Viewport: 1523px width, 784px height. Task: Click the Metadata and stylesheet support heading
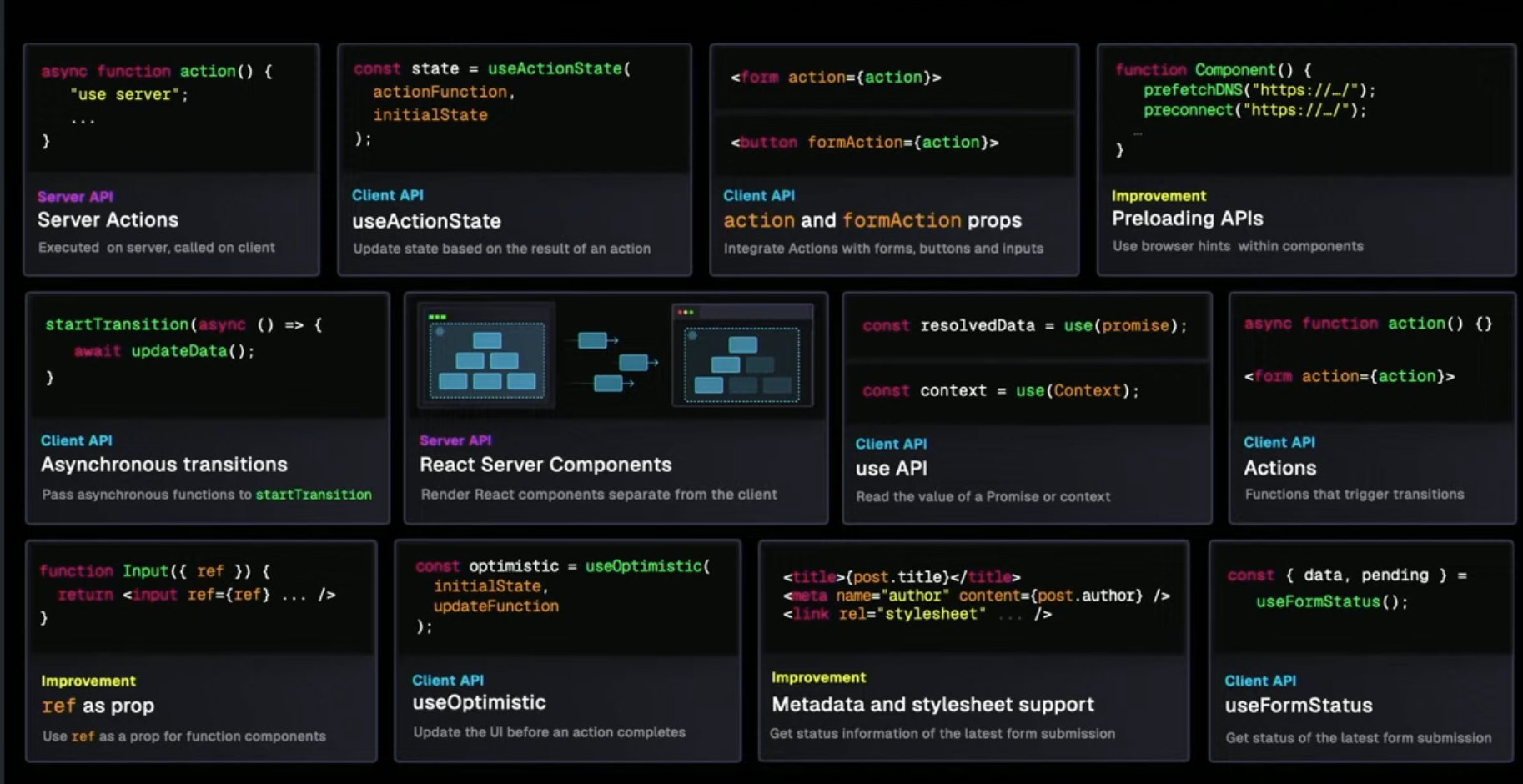coord(932,704)
